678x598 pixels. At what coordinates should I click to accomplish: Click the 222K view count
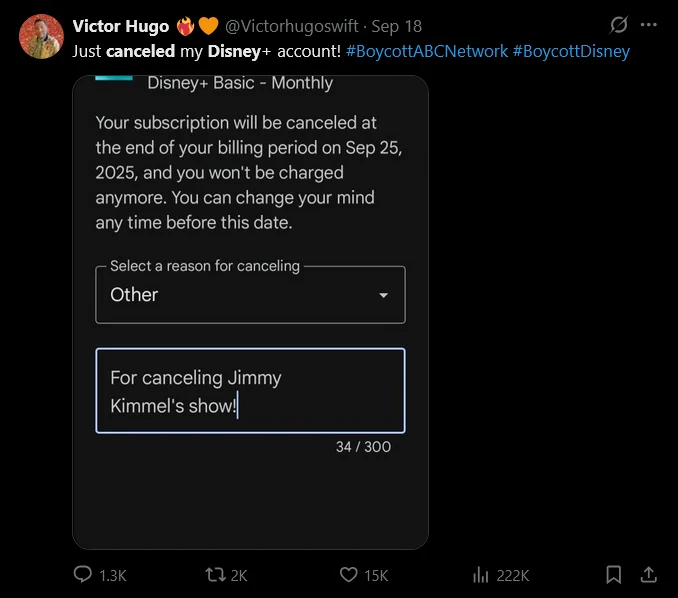(x=512, y=575)
